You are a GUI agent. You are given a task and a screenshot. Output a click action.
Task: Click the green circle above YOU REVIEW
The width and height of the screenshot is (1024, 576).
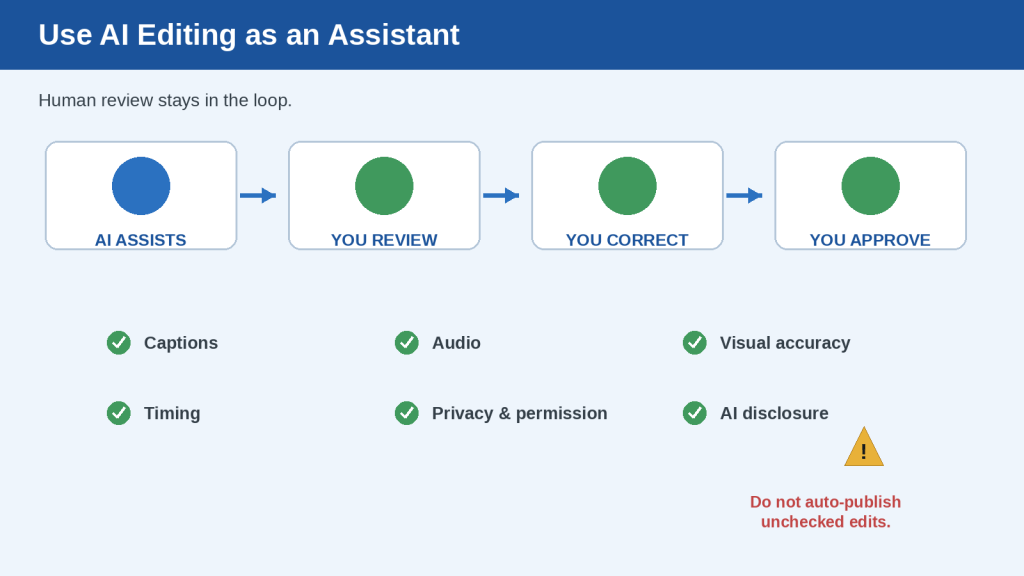pos(384,185)
